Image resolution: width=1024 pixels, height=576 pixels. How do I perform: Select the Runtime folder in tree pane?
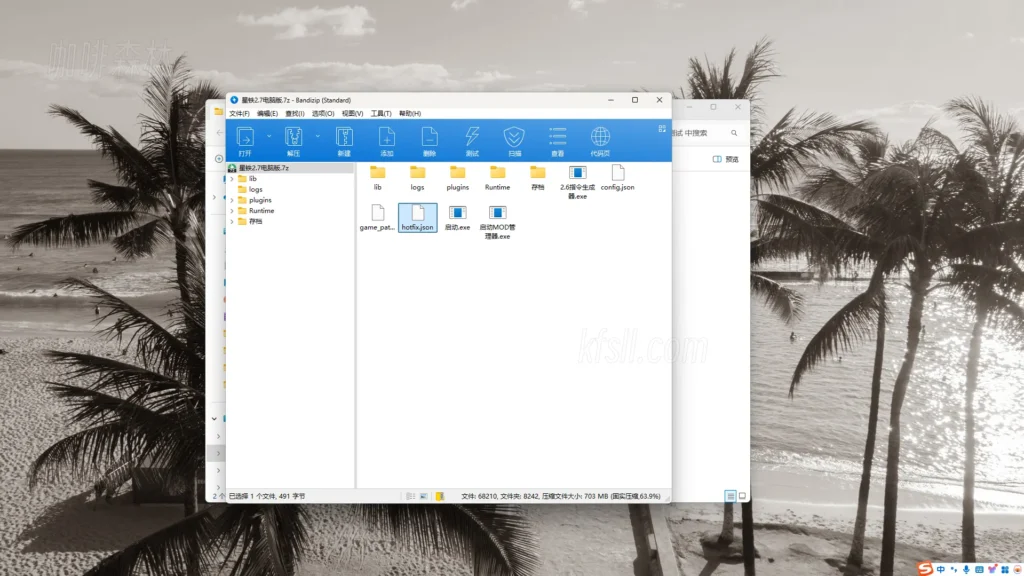pos(261,211)
